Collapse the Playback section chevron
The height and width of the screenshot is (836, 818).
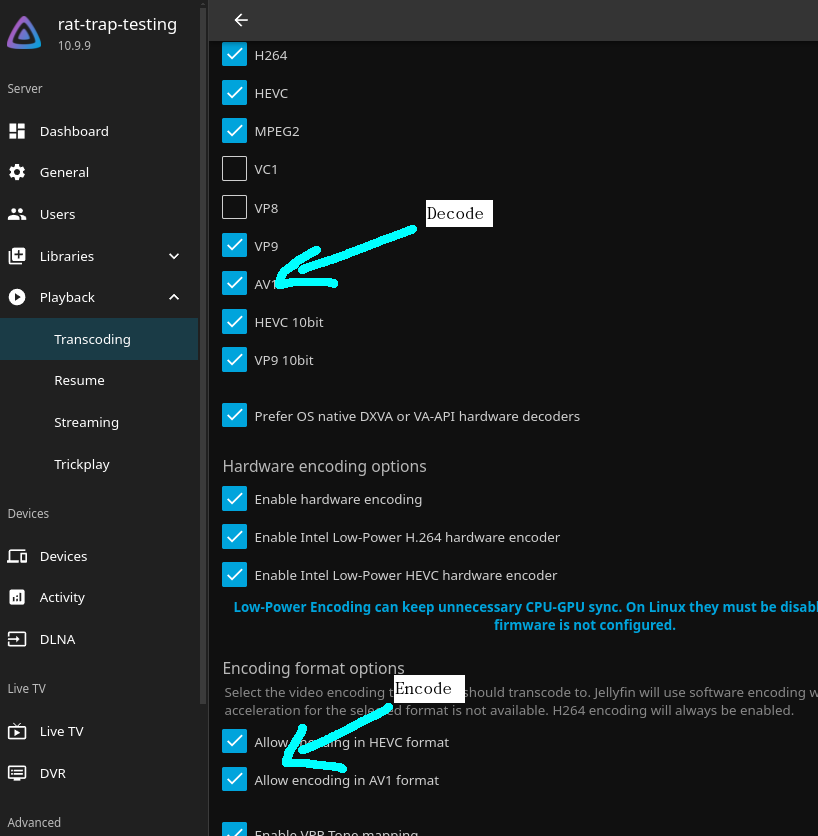tap(174, 297)
